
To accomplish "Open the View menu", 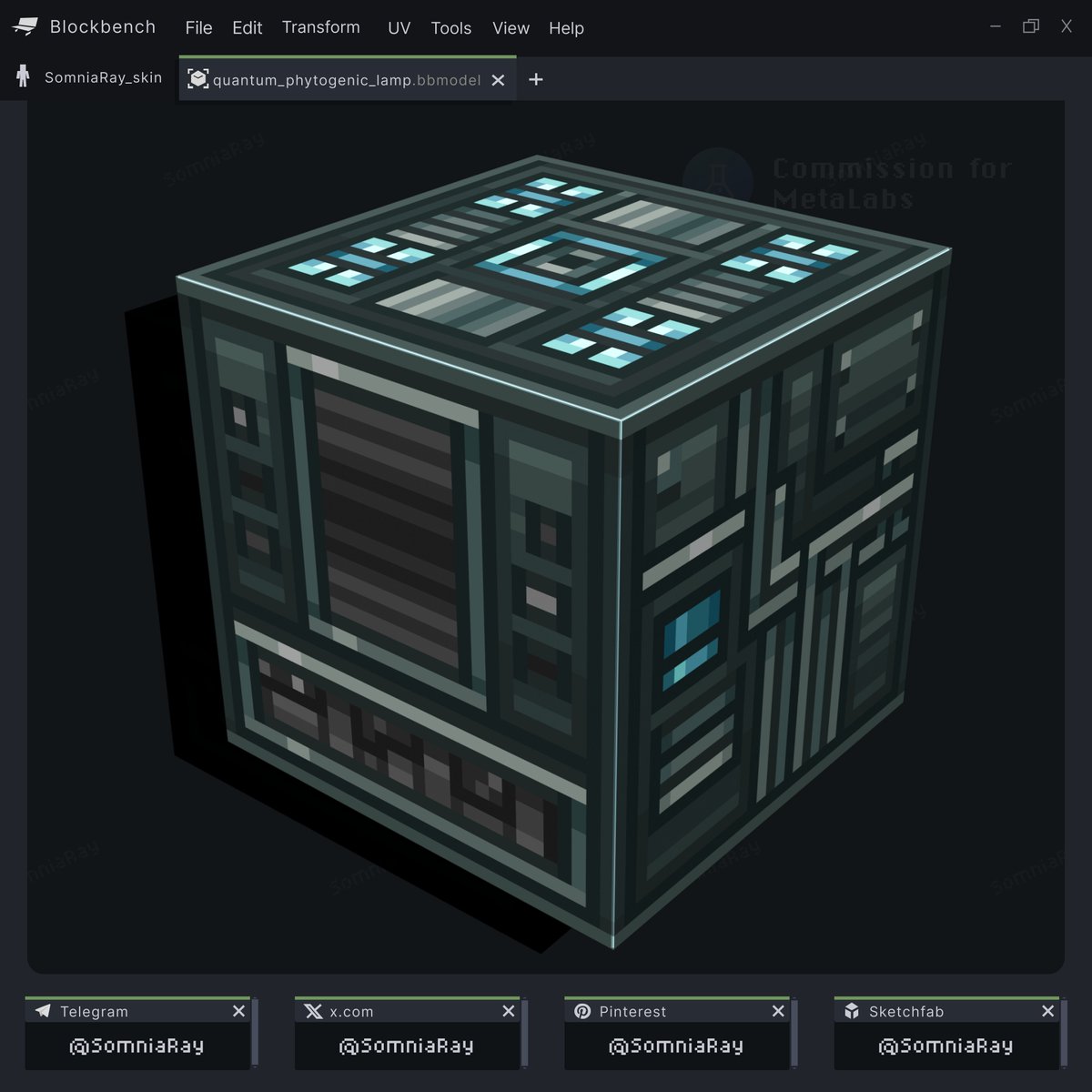I will 511,28.
